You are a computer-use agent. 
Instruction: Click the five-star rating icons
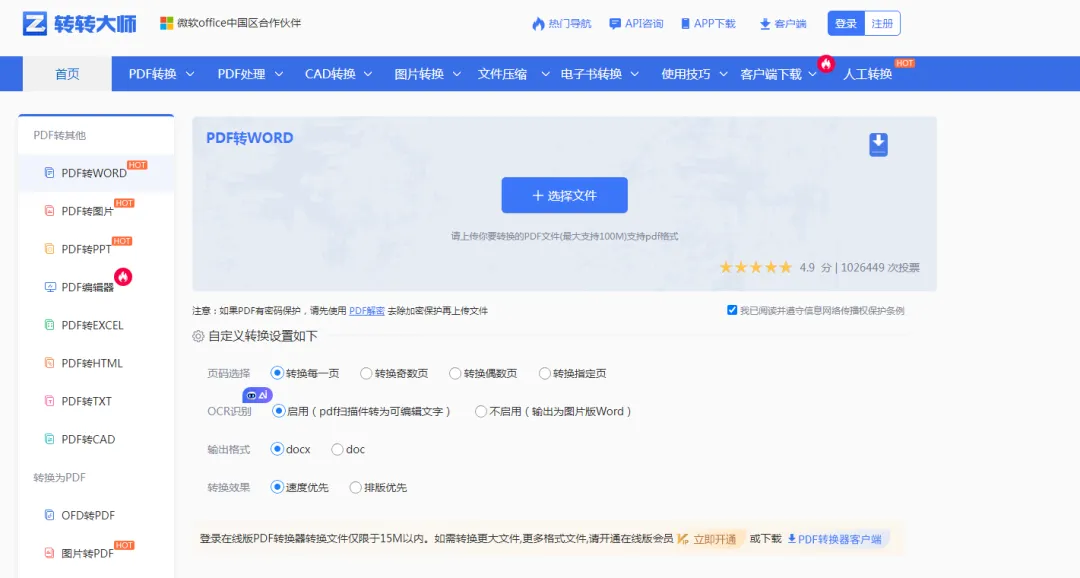[x=756, y=267]
